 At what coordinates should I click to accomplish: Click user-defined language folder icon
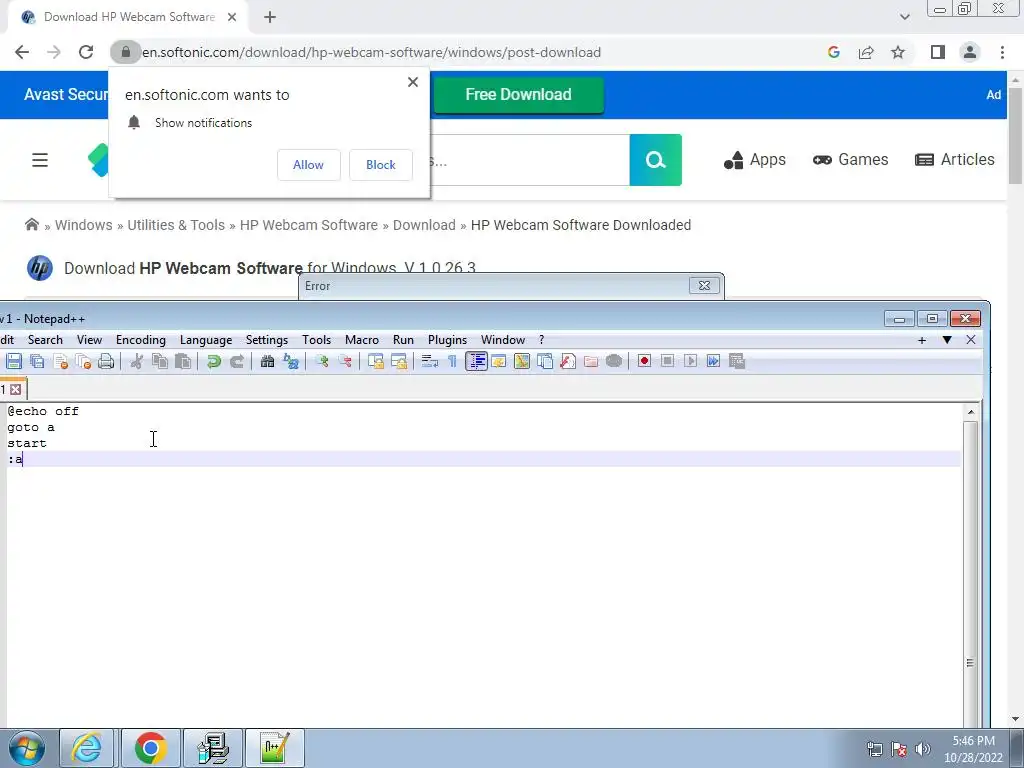tap(499, 361)
